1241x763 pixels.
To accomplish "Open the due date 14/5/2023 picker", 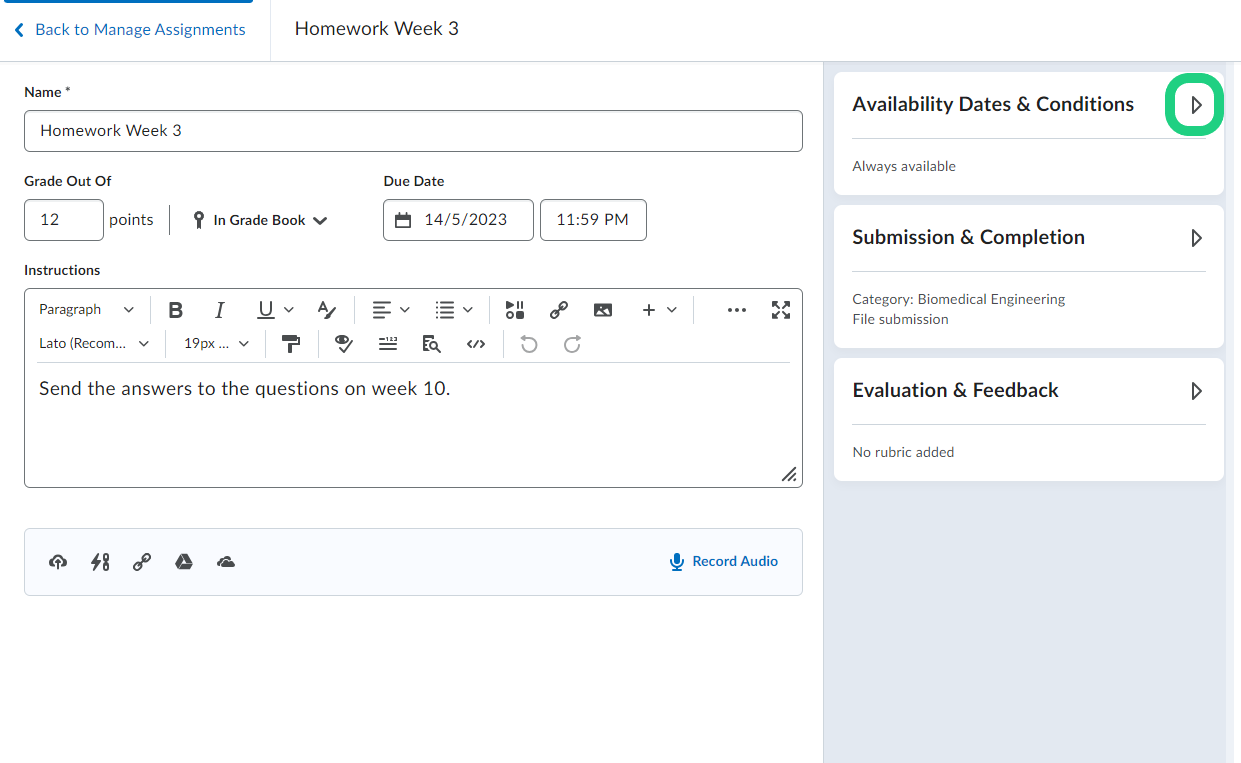I will 458,220.
